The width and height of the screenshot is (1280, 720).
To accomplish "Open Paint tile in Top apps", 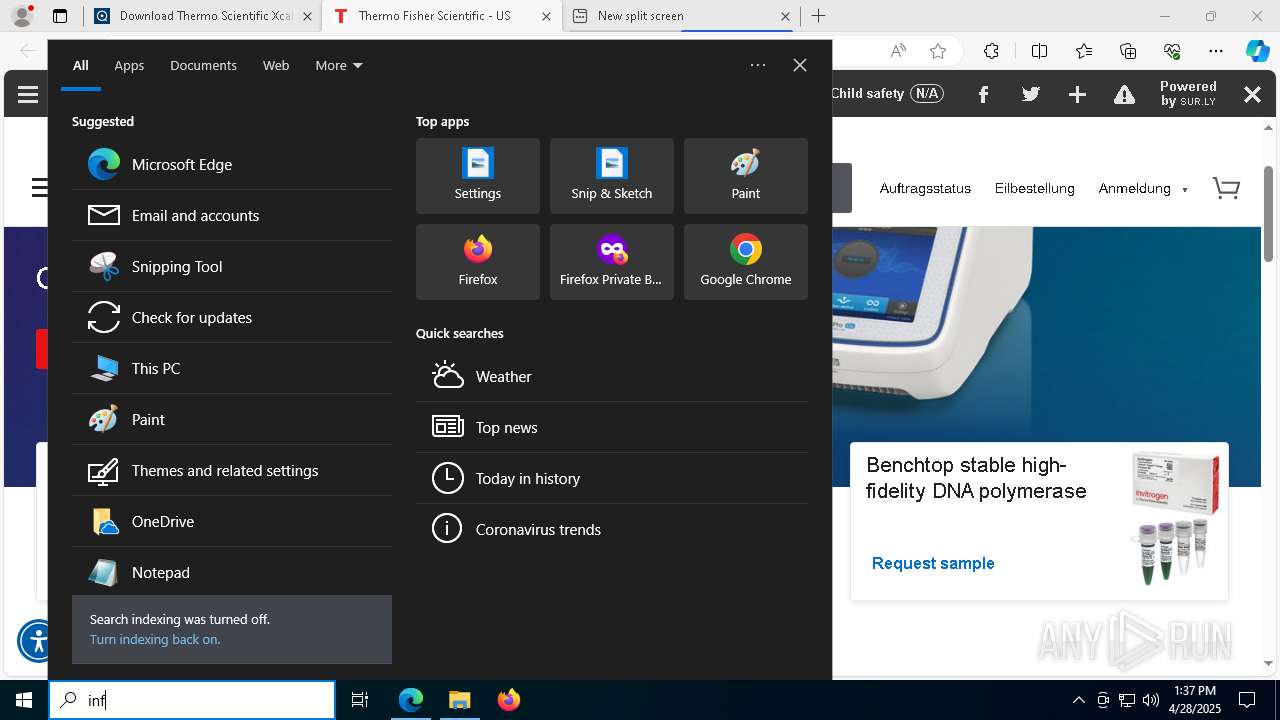I will click(746, 176).
